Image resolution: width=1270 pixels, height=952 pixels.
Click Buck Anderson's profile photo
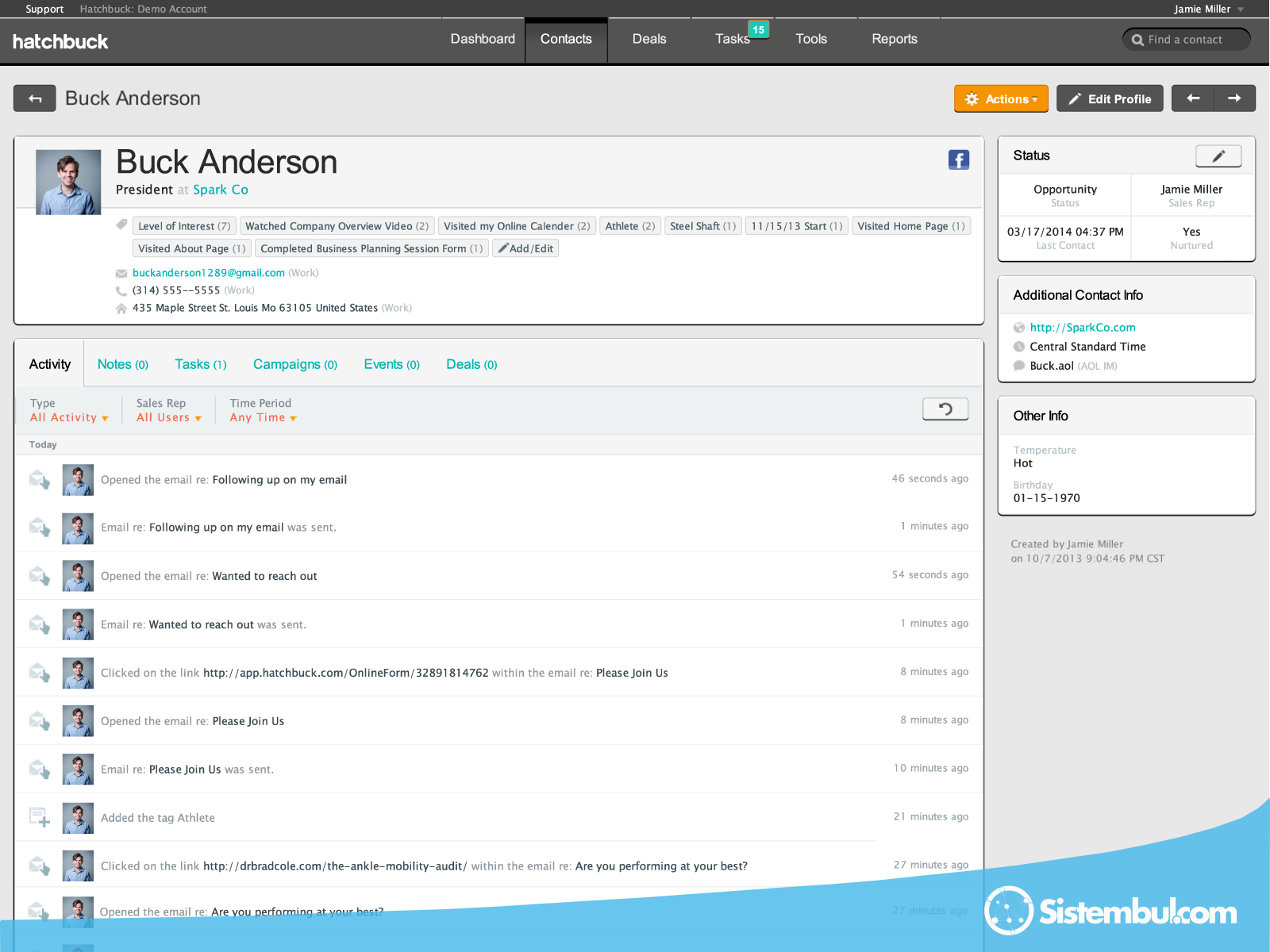click(x=68, y=182)
